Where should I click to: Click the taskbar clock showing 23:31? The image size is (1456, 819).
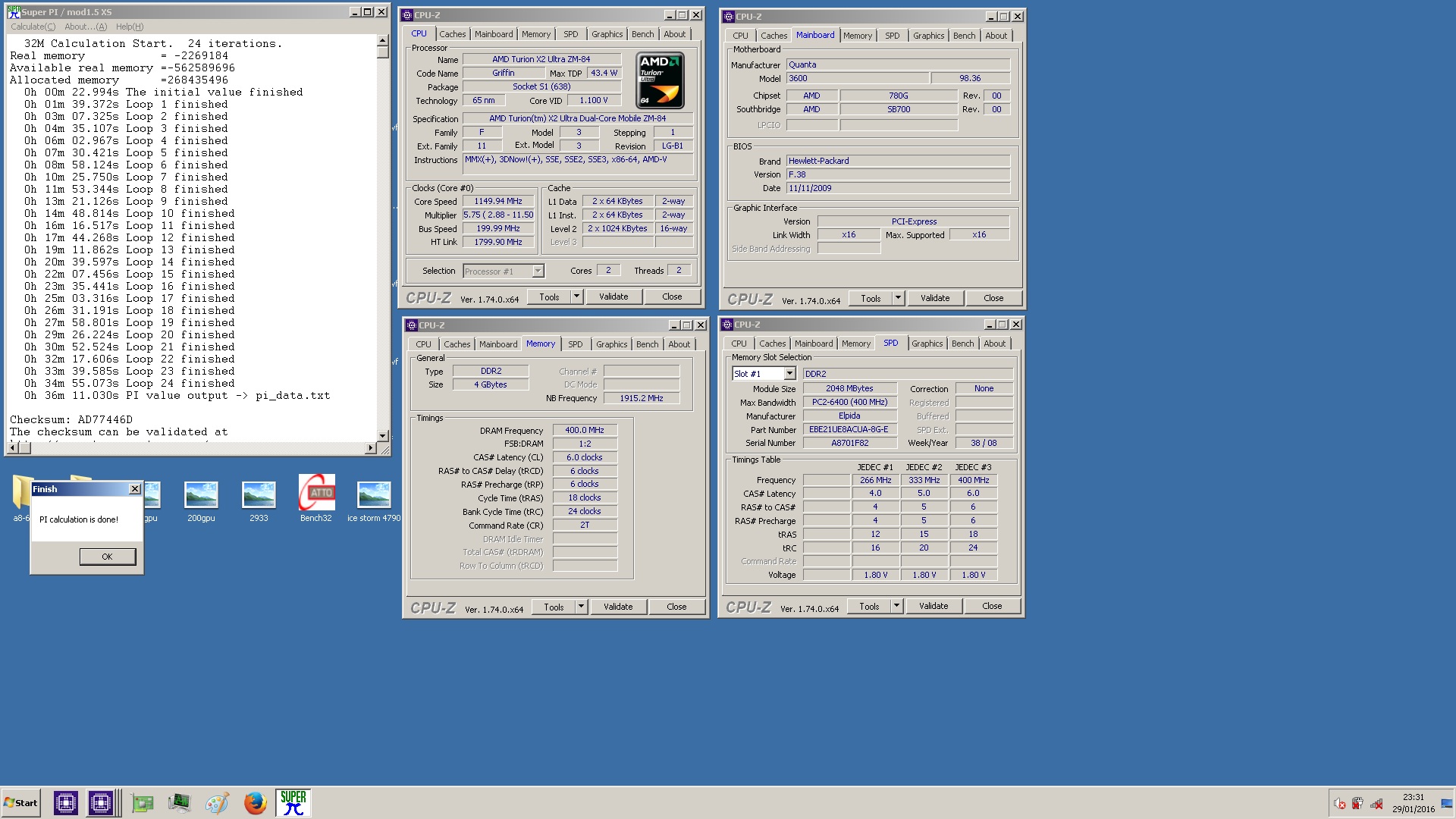[1413, 797]
